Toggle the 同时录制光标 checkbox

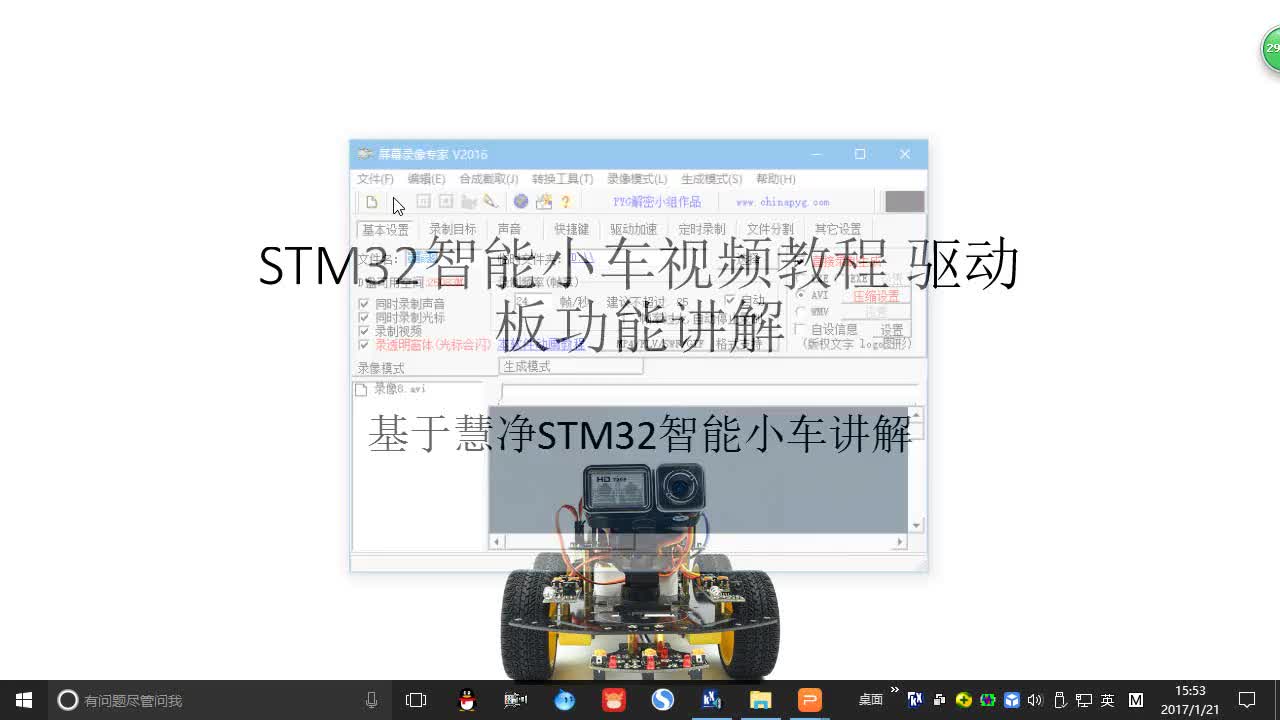pos(364,317)
